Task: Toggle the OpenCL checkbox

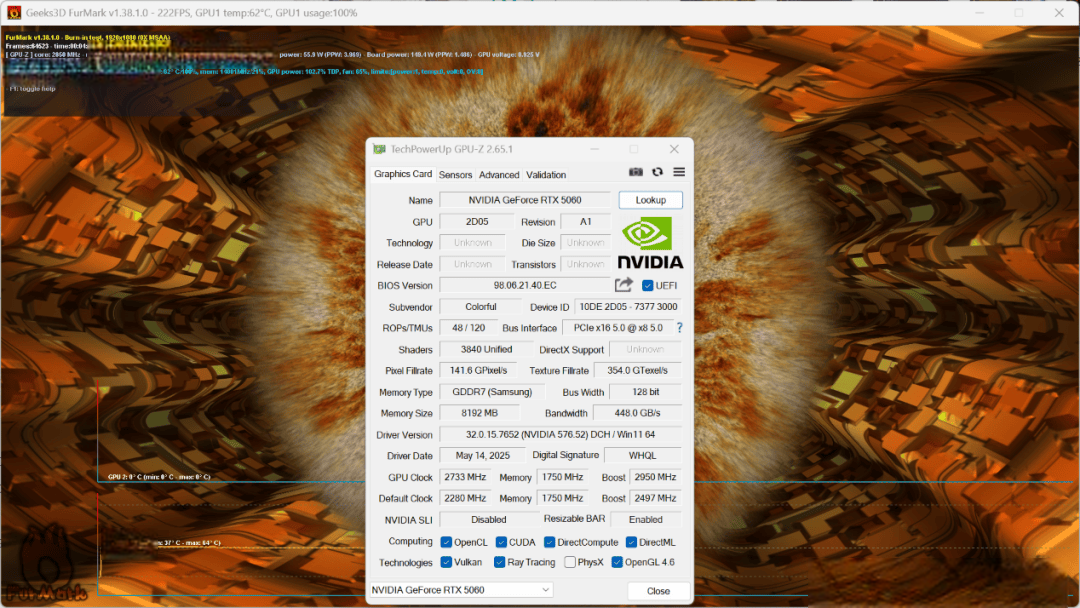Action: point(446,542)
